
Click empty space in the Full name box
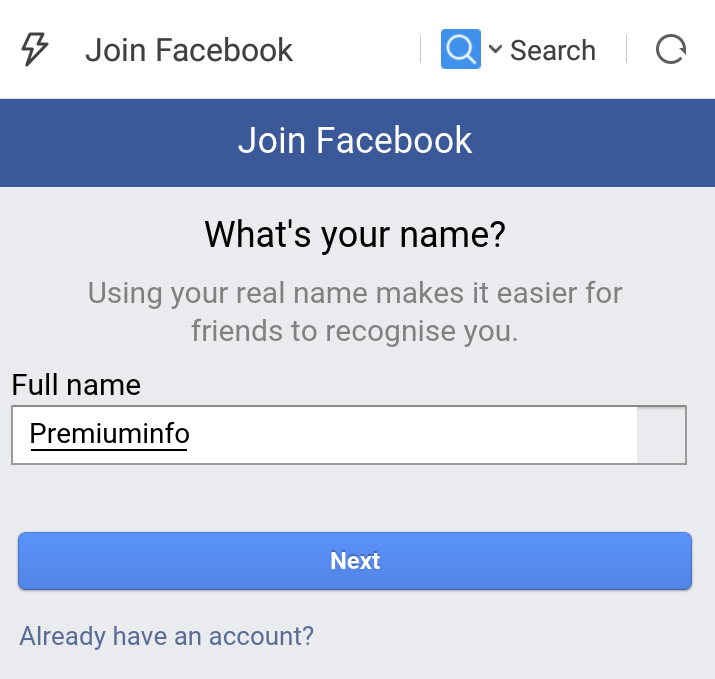tap(410, 435)
